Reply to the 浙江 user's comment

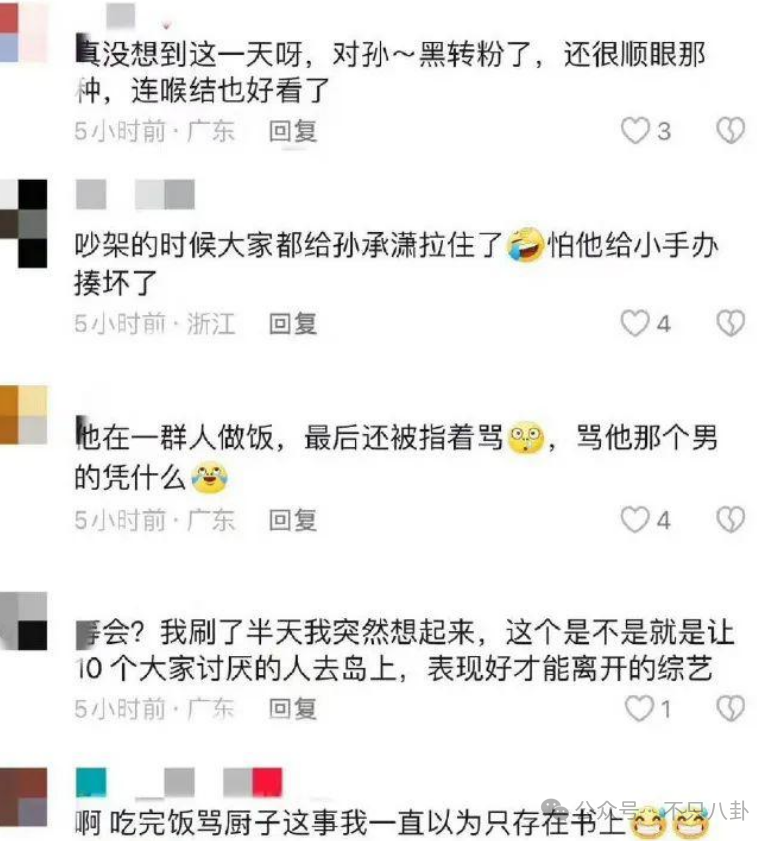point(293,324)
